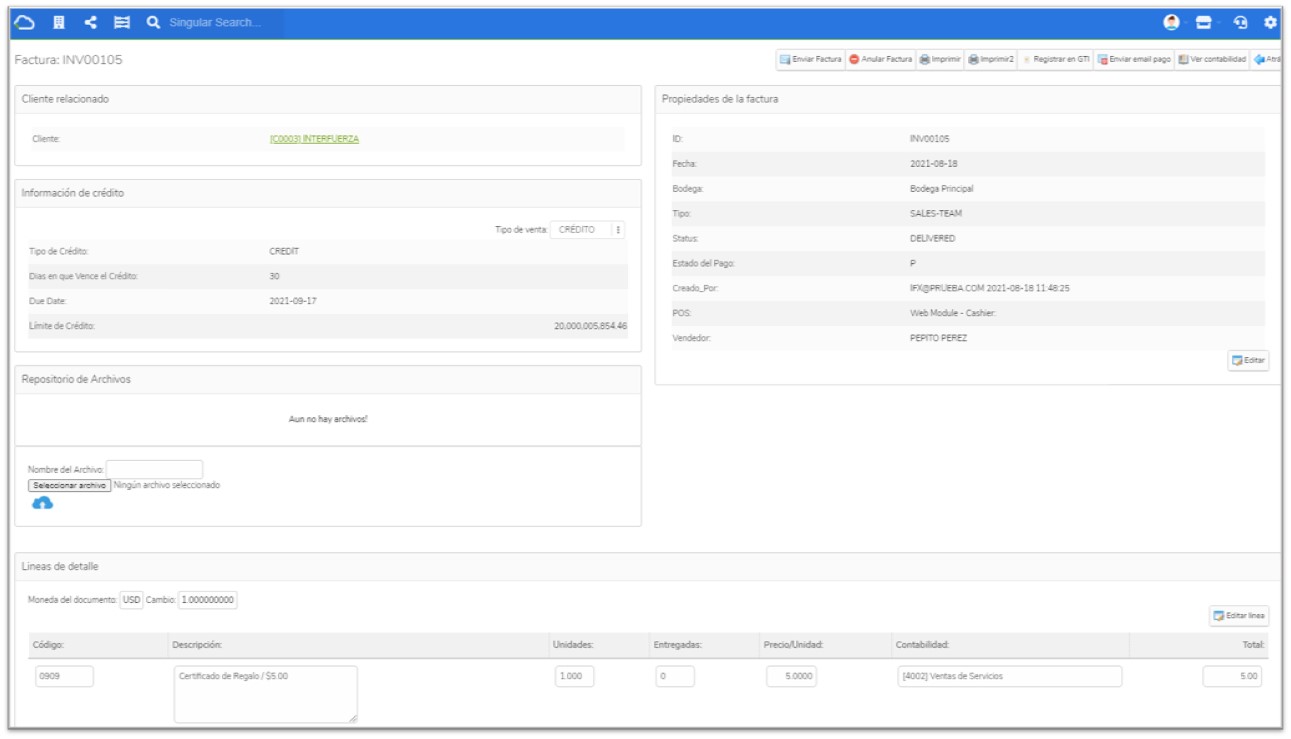1291x739 pixels.
Task: Open the user avatar menu
Action: point(1172,22)
